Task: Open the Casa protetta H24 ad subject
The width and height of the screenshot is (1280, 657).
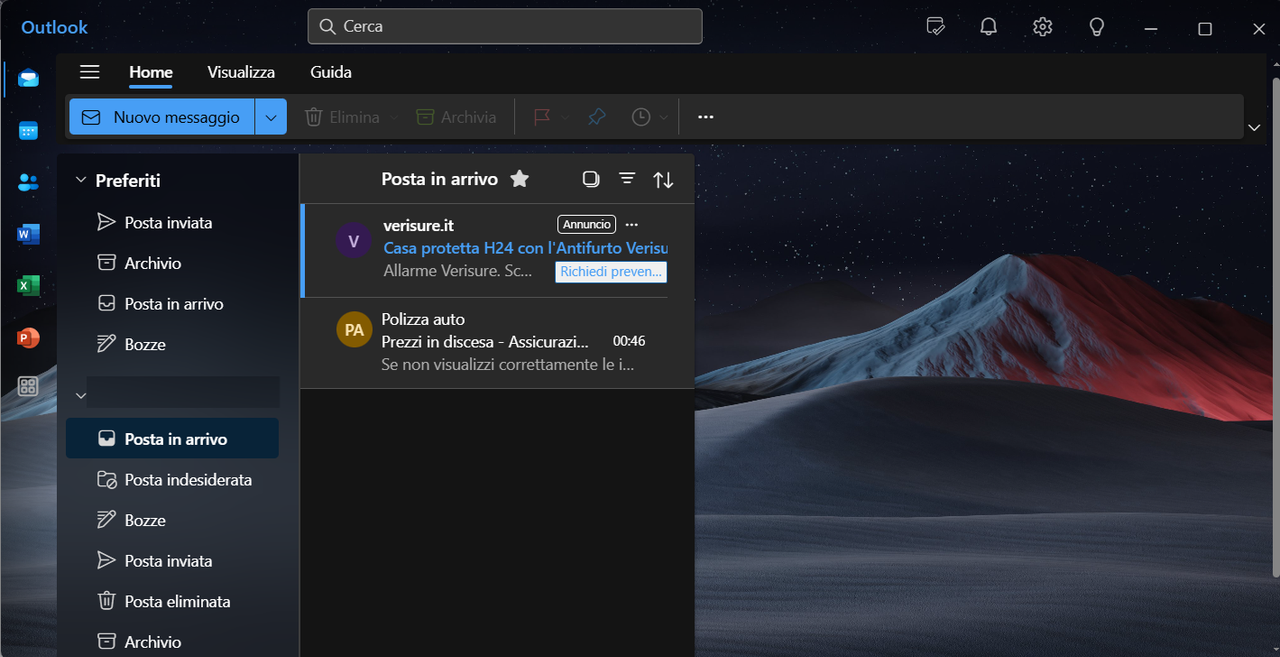Action: pyautogui.click(x=525, y=248)
